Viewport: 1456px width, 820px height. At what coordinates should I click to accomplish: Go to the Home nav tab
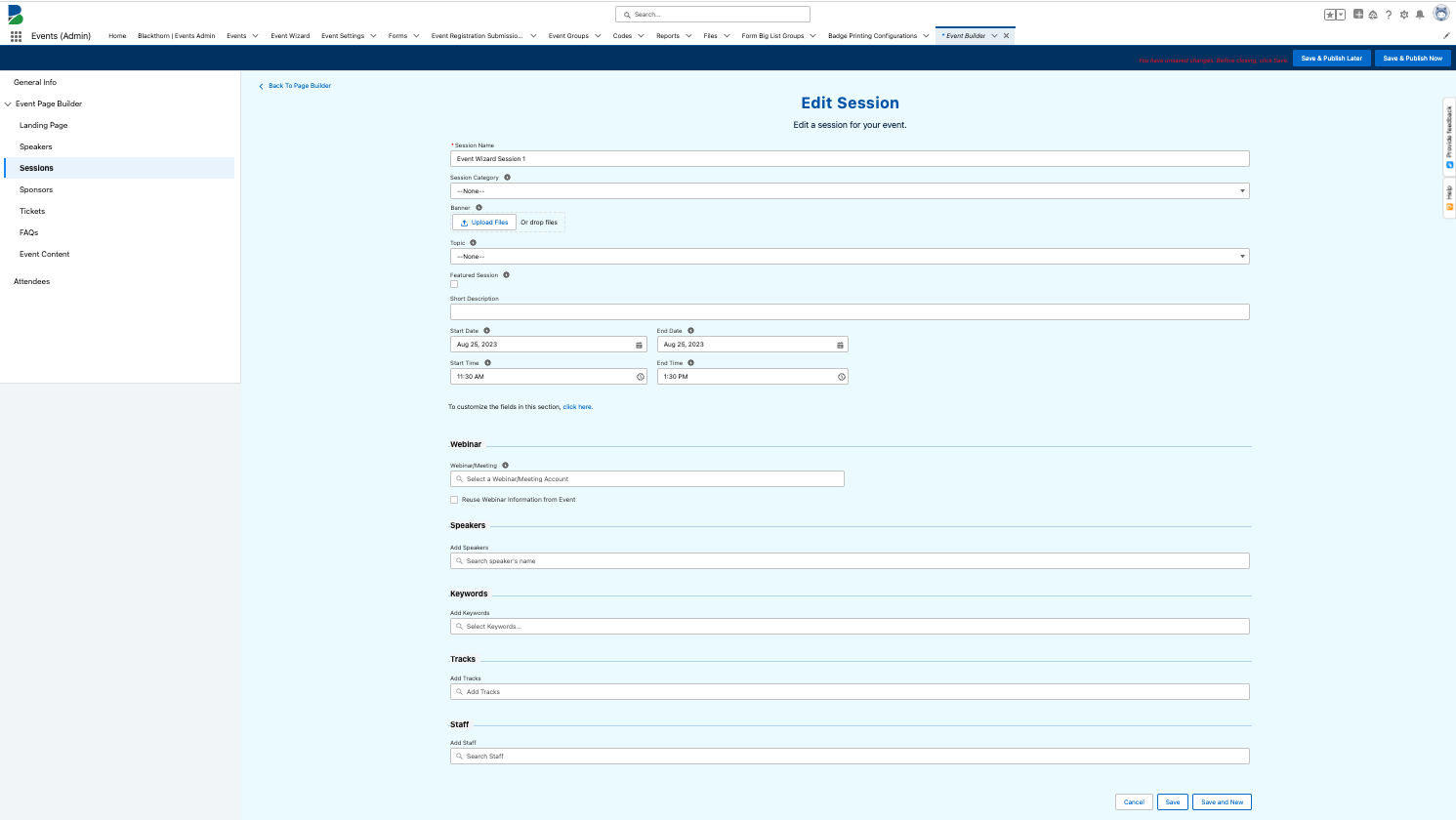[117, 36]
